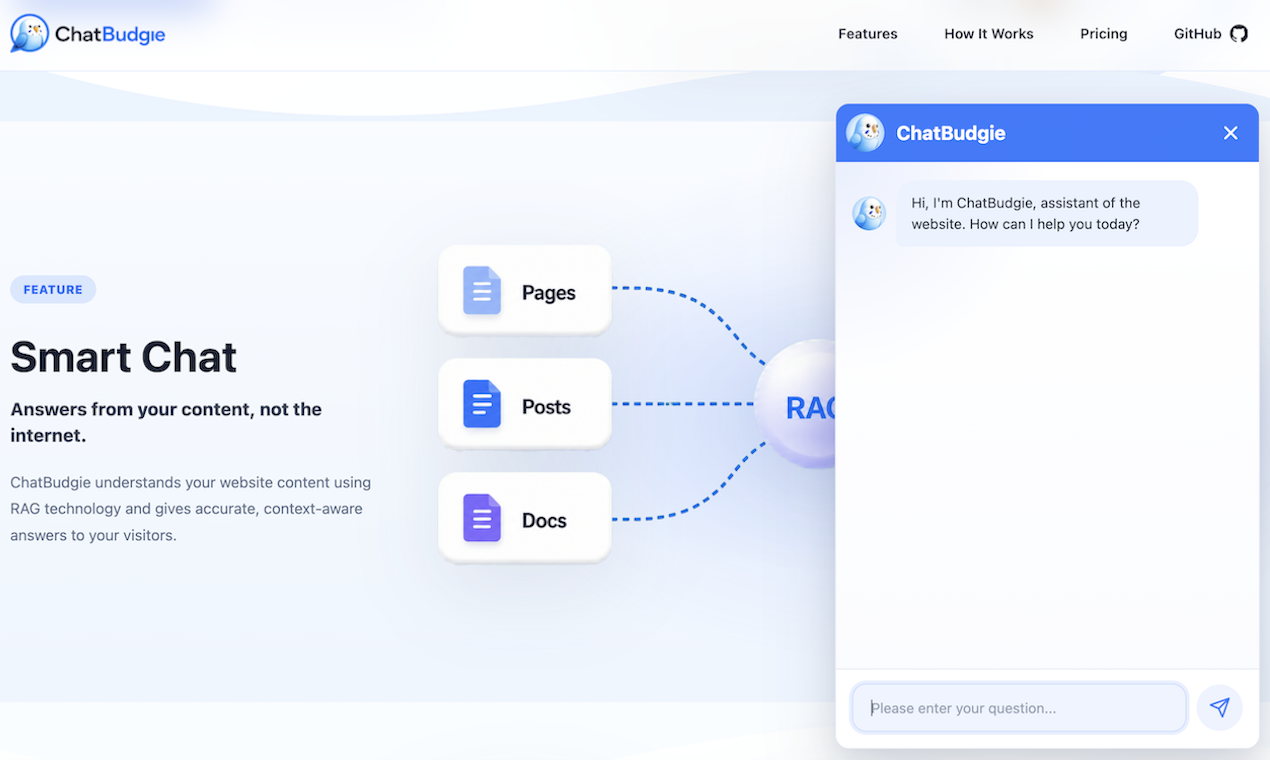Click the ChatBudgie bird logo in header
The image size is (1270, 760).
[29, 33]
